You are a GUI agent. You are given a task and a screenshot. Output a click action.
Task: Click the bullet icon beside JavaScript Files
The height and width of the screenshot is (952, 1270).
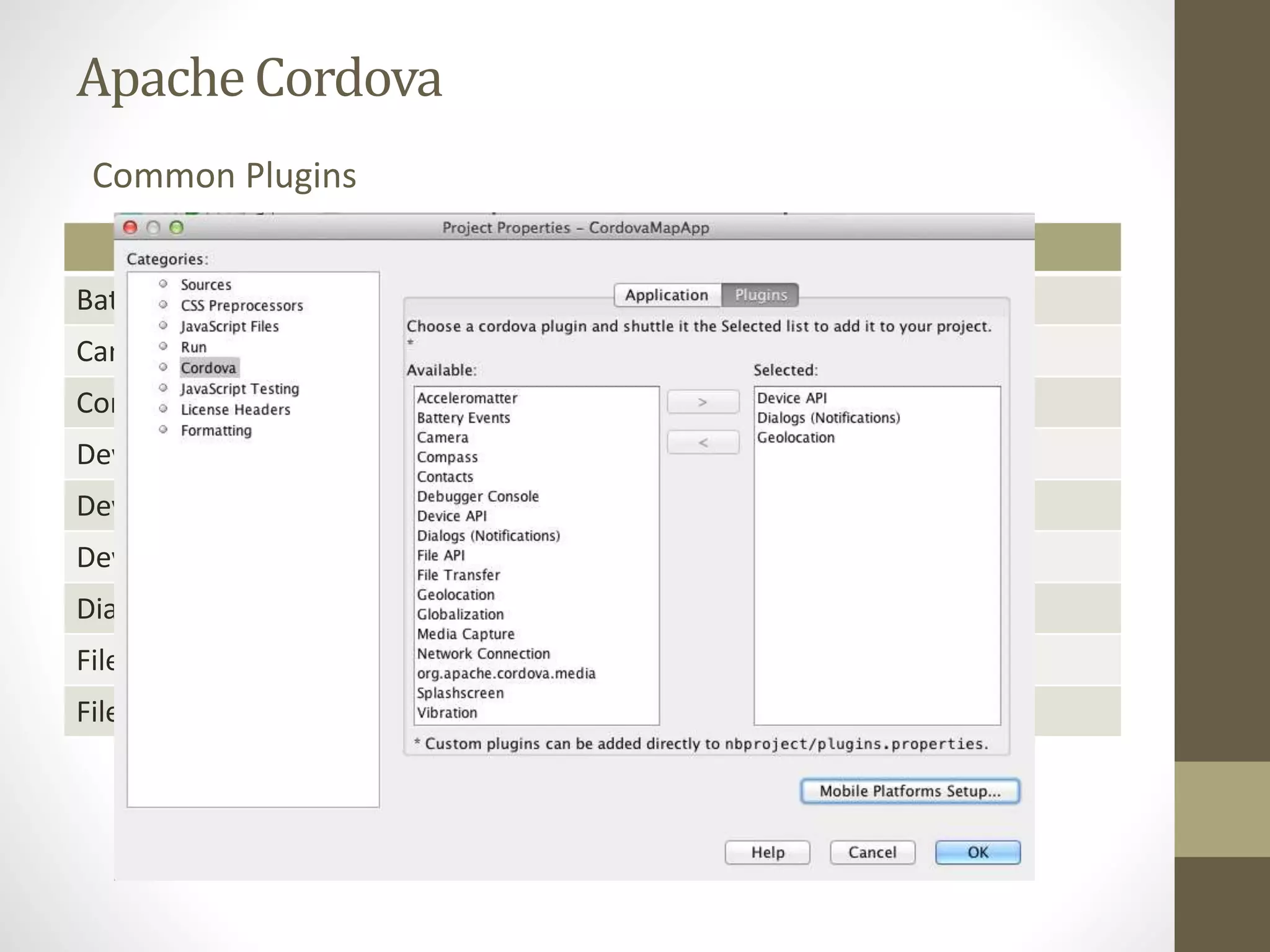pyautogui.click(x=163, y=325)
